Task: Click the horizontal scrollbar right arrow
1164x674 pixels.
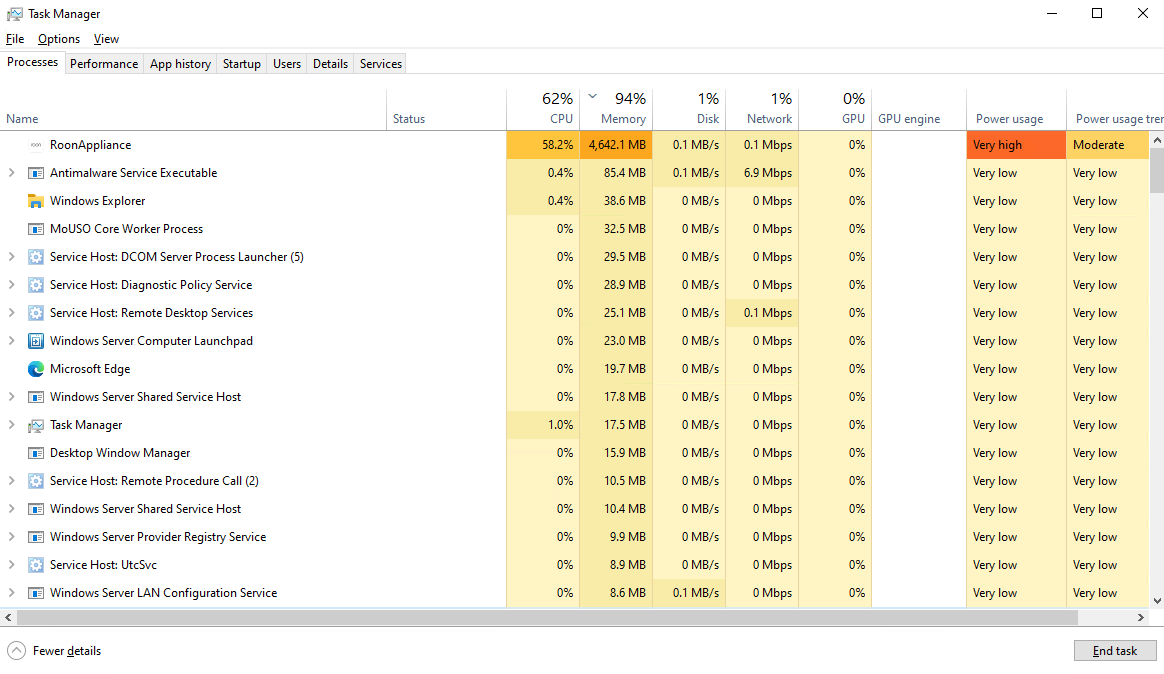Action: click(1141, 618)
